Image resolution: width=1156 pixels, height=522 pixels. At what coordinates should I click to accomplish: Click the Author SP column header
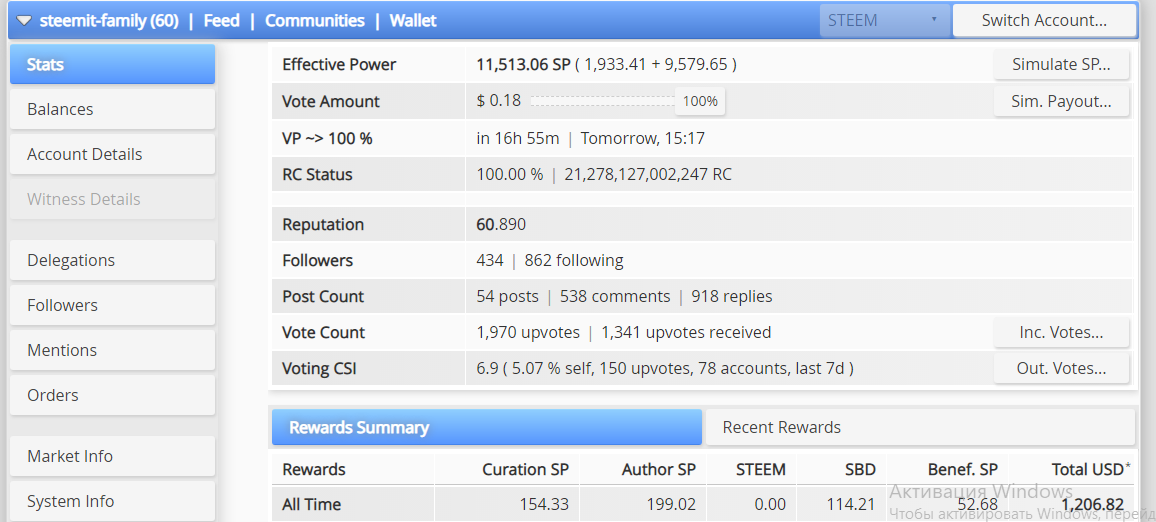click(658, 469)
